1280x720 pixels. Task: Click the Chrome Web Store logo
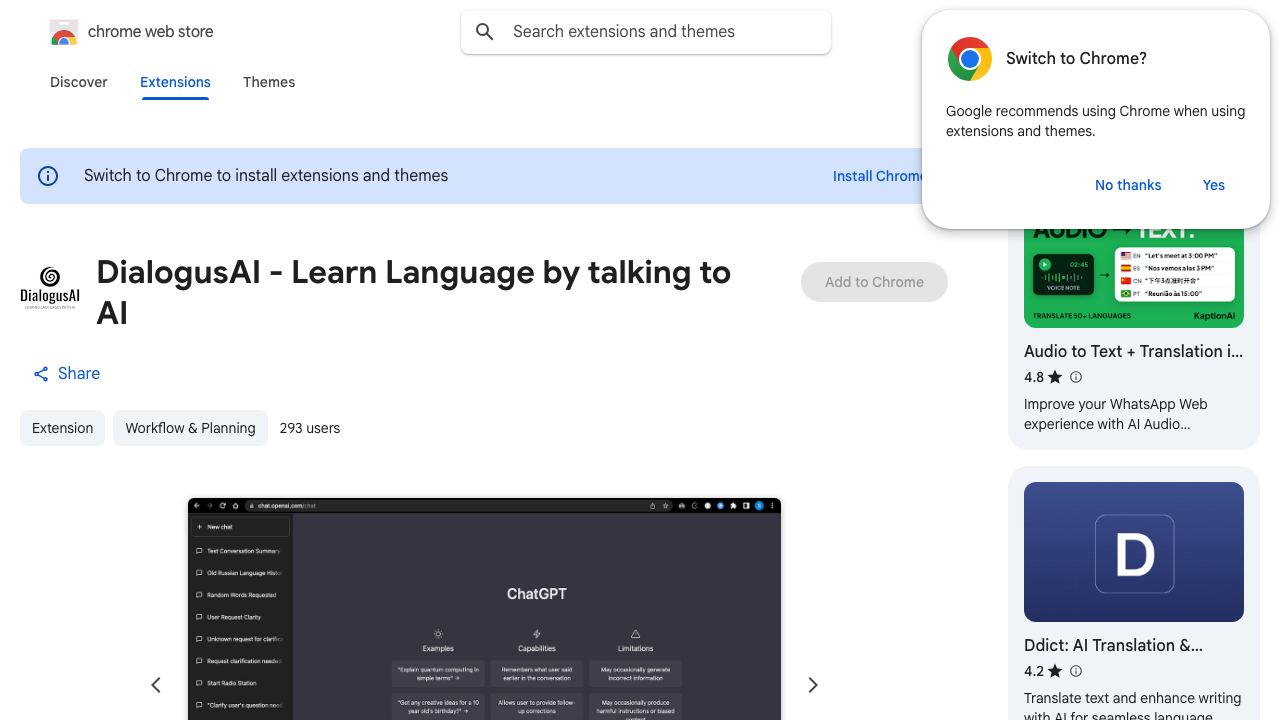[64, 33]
